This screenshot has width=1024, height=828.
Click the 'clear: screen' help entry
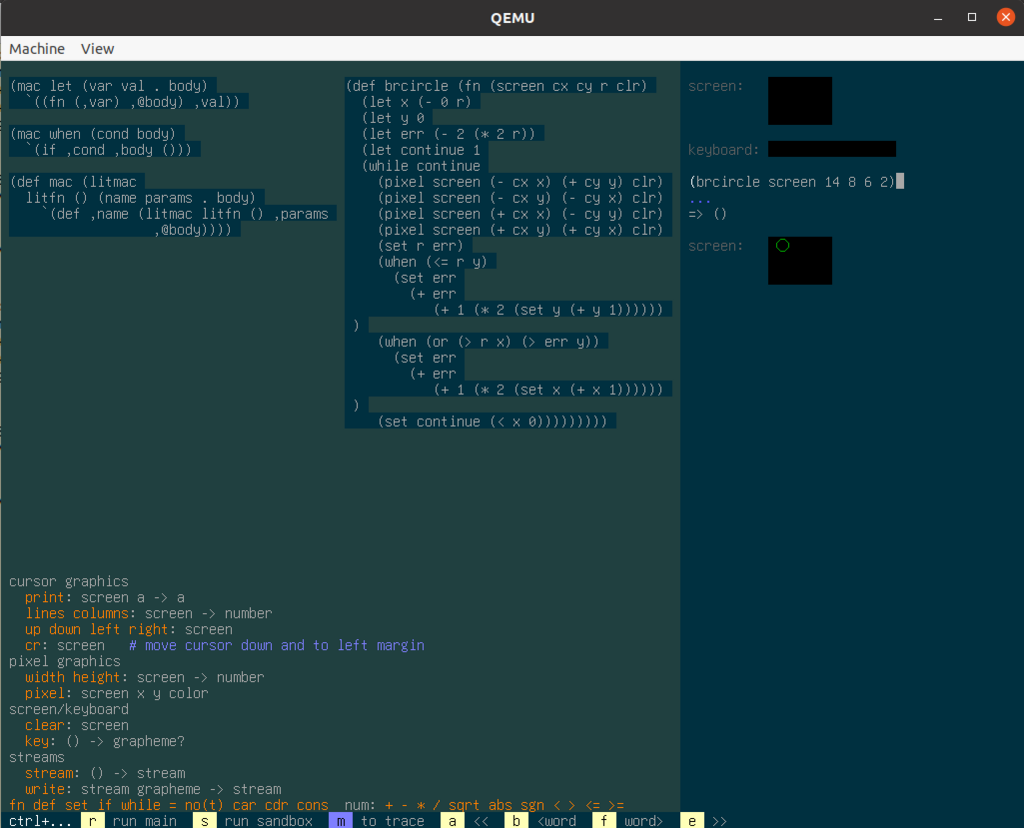(76, 725)
